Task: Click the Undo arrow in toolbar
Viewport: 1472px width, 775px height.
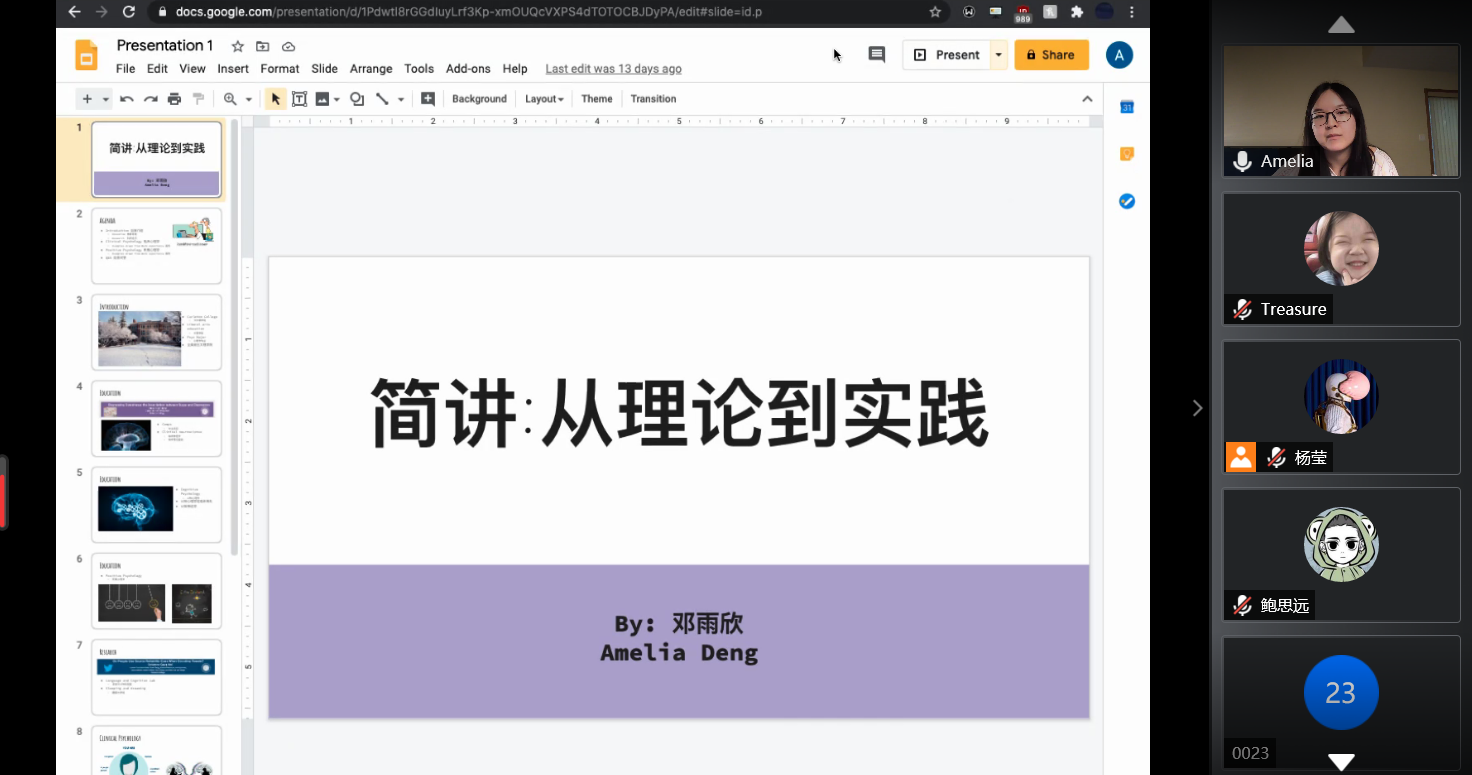Action: pos(127,99)
